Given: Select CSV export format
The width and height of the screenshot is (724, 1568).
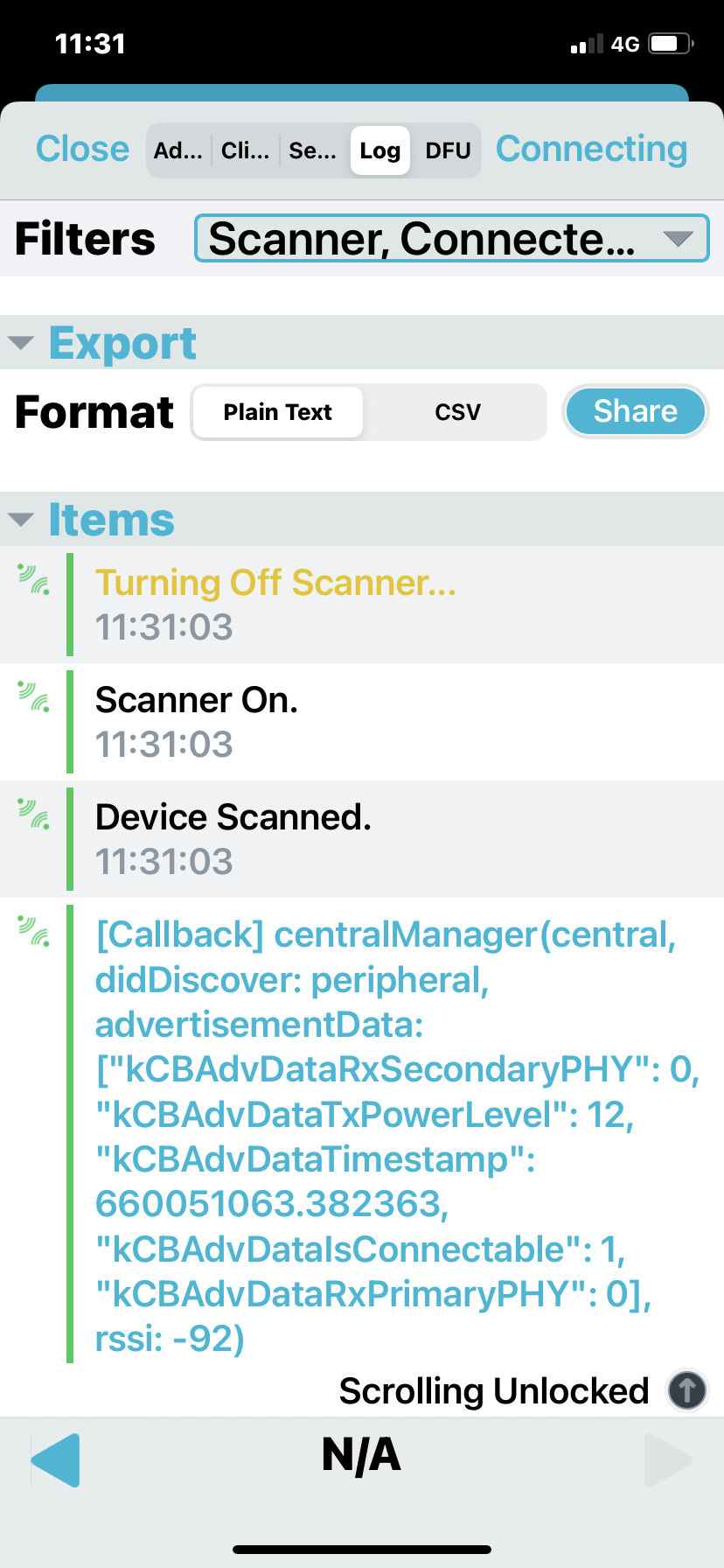Looking at the screenshot, I should coord(457,412).
